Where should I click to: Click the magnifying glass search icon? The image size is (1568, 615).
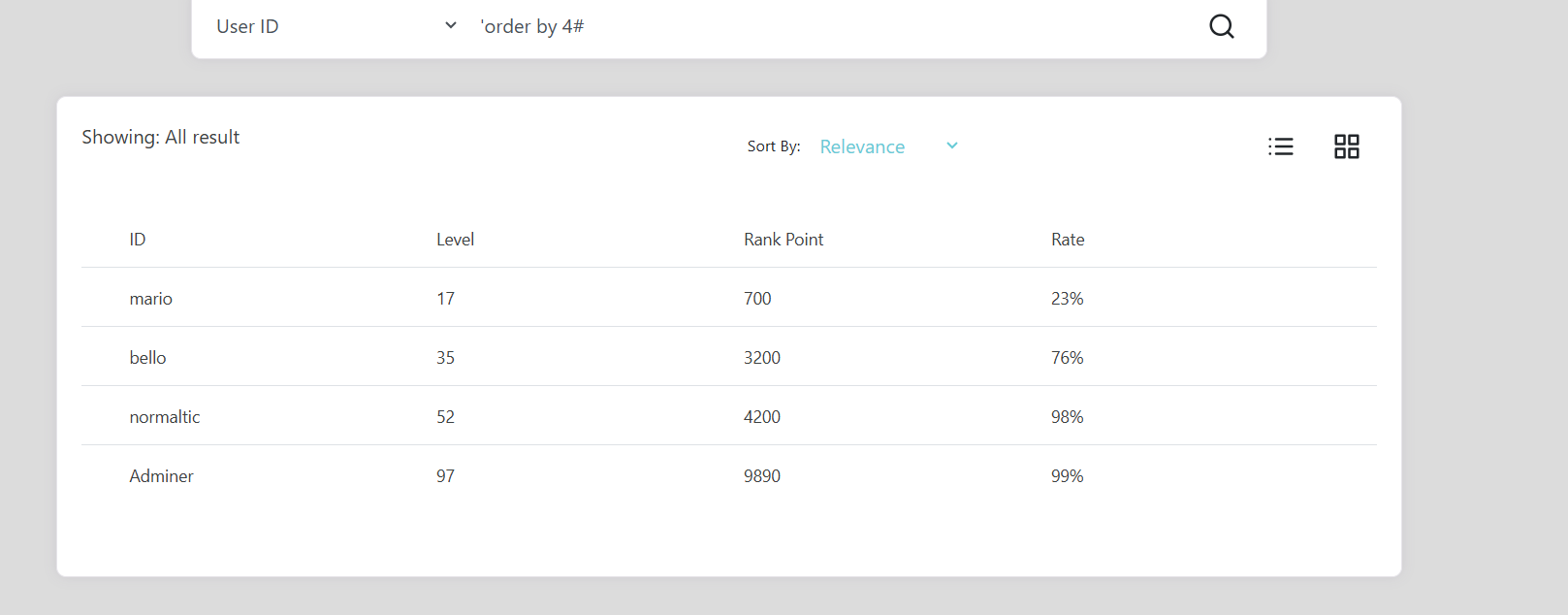[x=1222, y=26]
